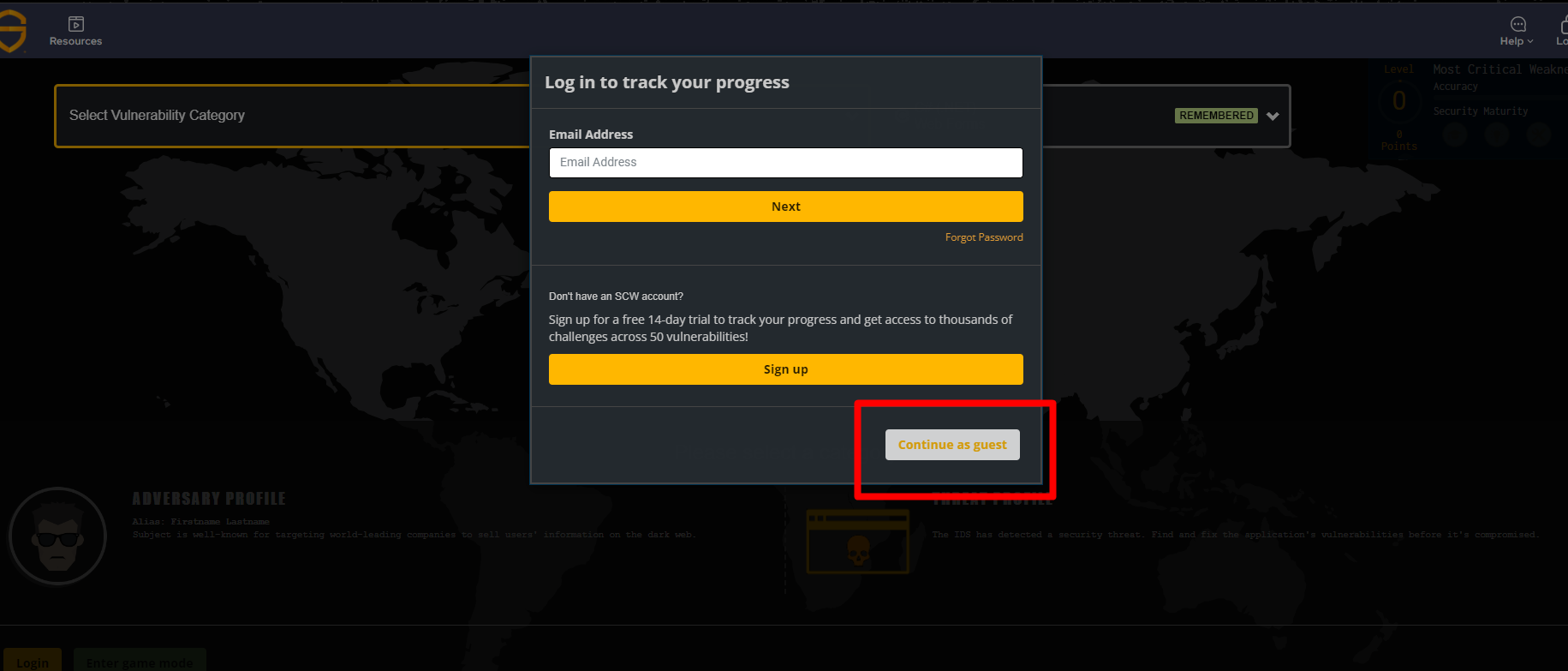Viewport: 1568px width, 671px height.
Task: Click the skull browser threat icon
Action: (x=857, y=542)
